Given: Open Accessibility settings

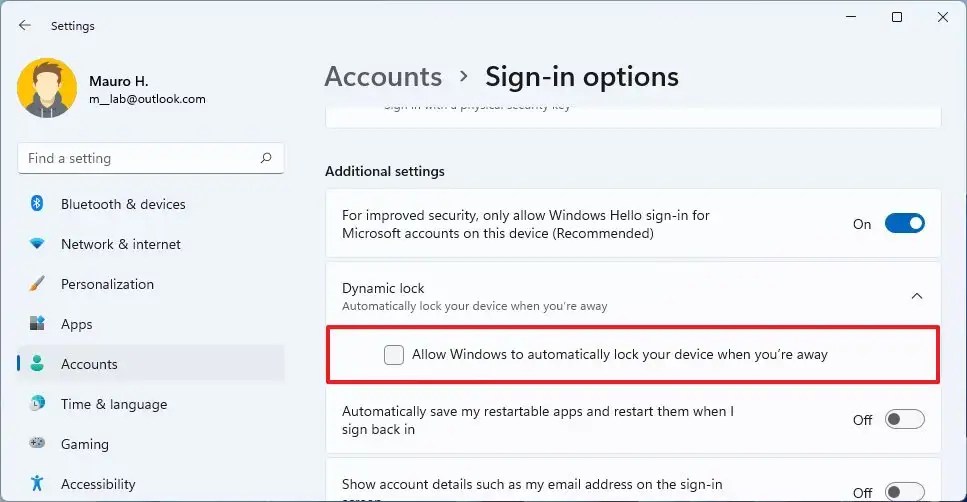Looking at the screenshot, I should [x=151, y=484].
